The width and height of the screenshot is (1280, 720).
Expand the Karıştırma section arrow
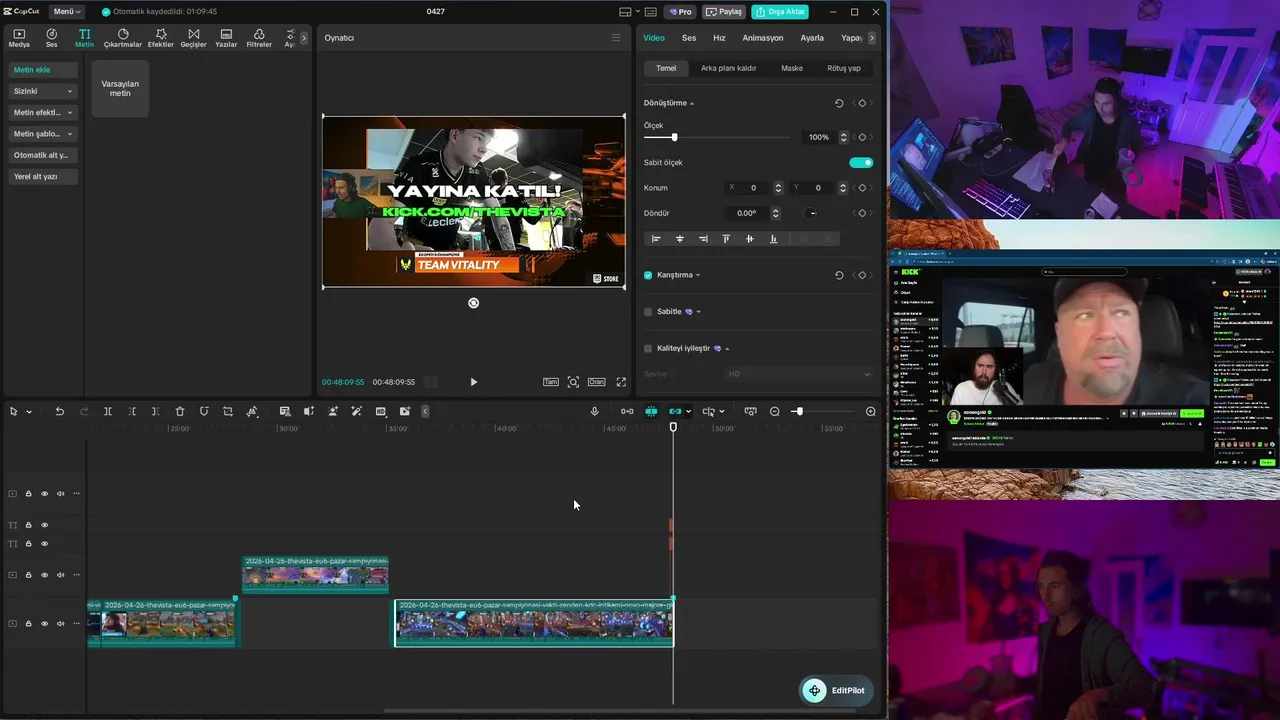click(698, 275)
